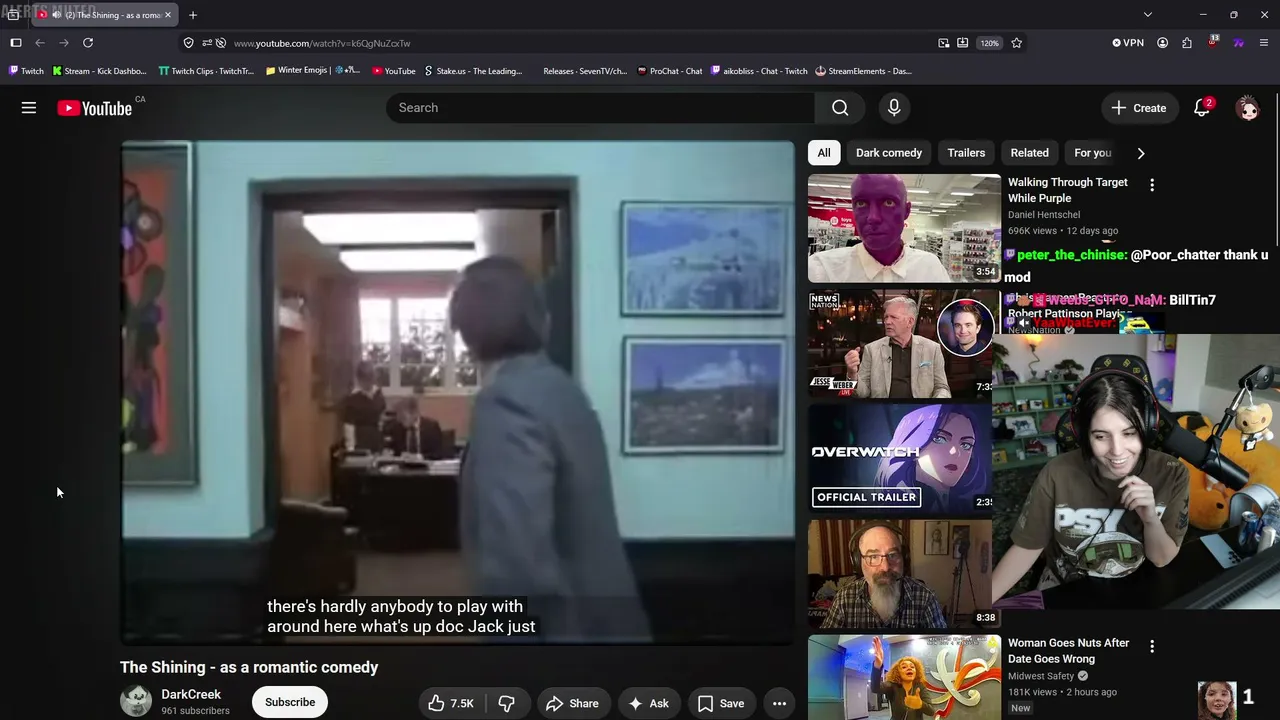Screen dimensions: 1280x720
Task: Open the YouTube bookmark in bookmarks bar
Action: [x=393, y=71]
